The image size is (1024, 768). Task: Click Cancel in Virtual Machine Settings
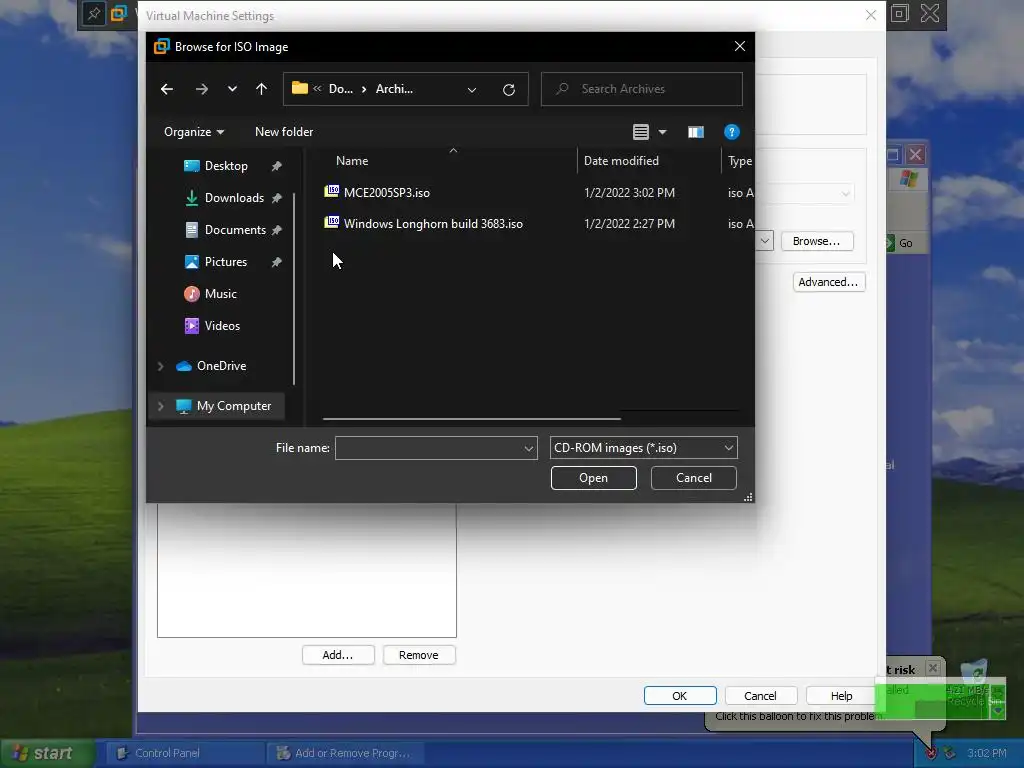pyautogui.click(x=760, y=696)
